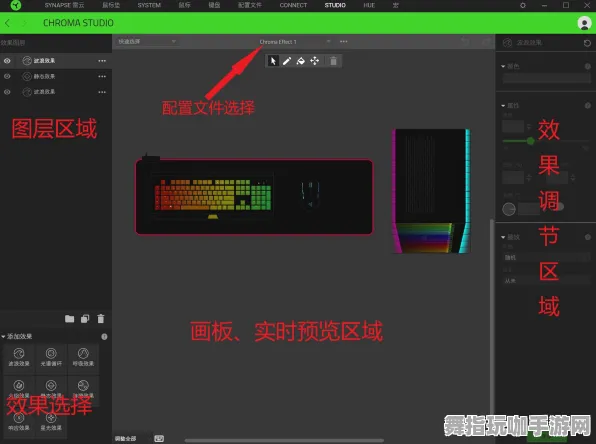596x444 pixels.
Task: Select the PC case device on the canvas
Action: (x=431, y=191)
